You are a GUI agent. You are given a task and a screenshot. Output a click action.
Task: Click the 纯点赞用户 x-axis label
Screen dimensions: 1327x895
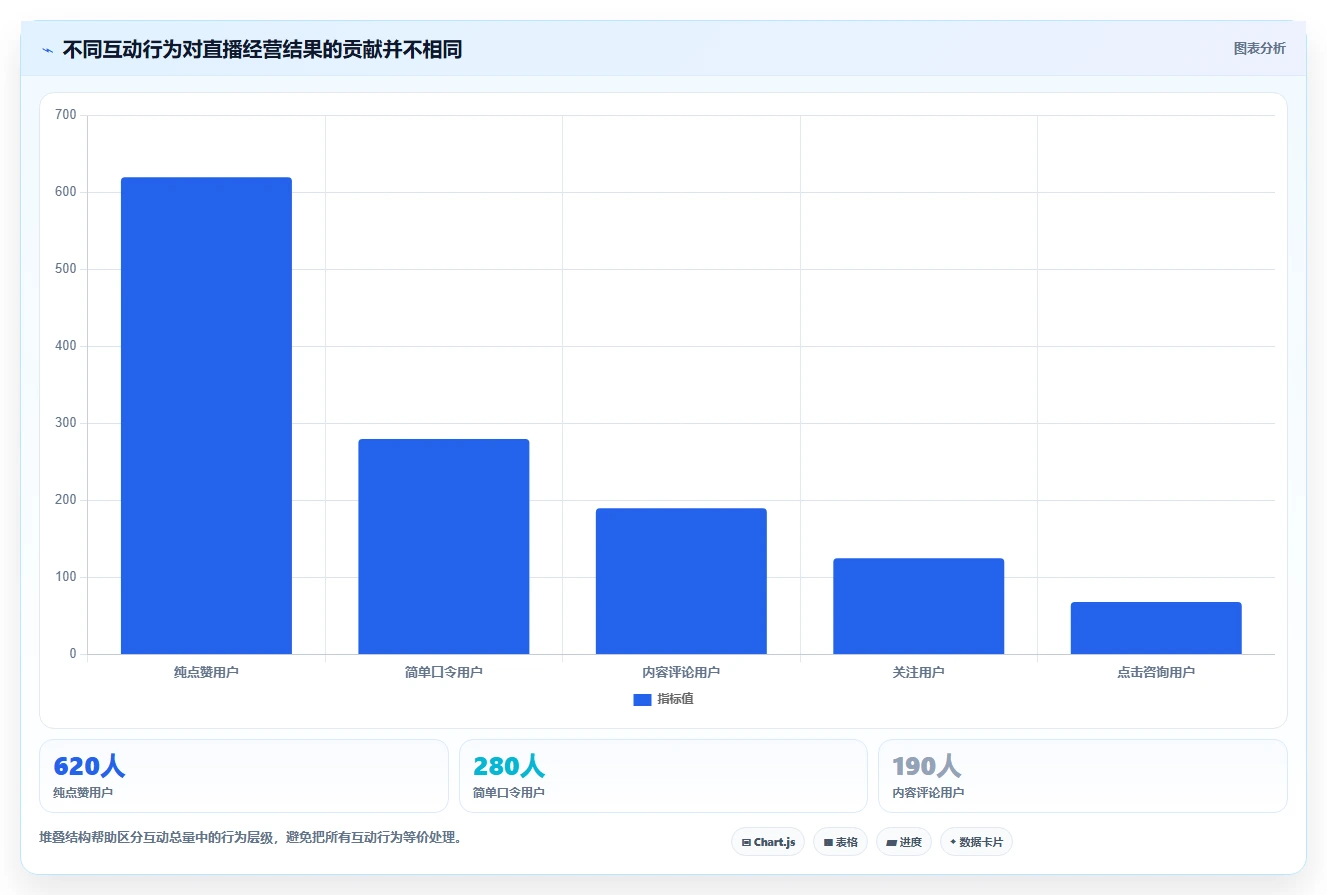click(206, 672)
